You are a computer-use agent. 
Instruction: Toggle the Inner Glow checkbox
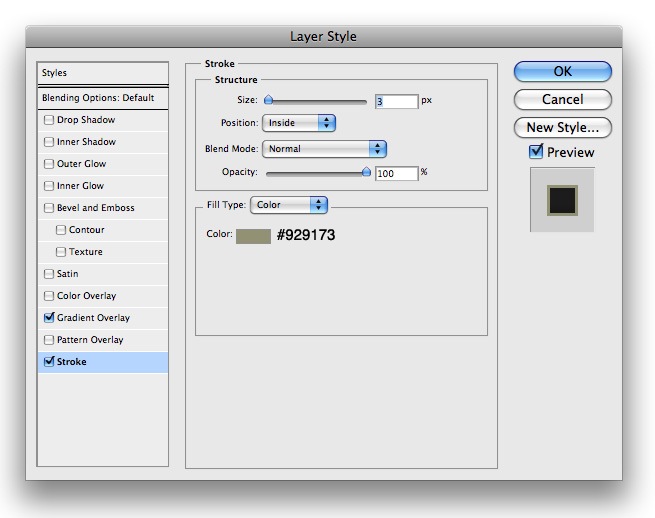tap(49, 186)
